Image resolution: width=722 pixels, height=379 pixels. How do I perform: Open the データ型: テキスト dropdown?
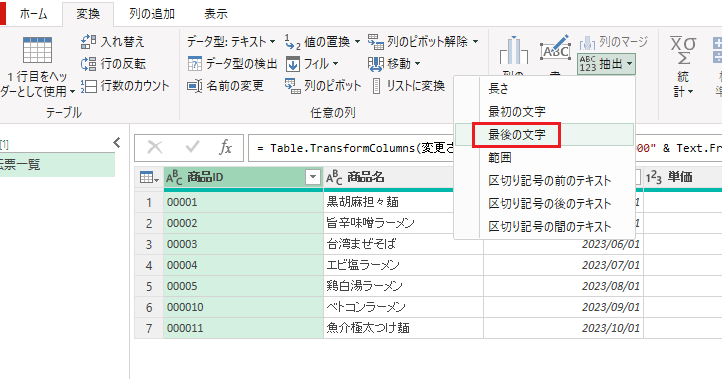[x=231, y=42]
